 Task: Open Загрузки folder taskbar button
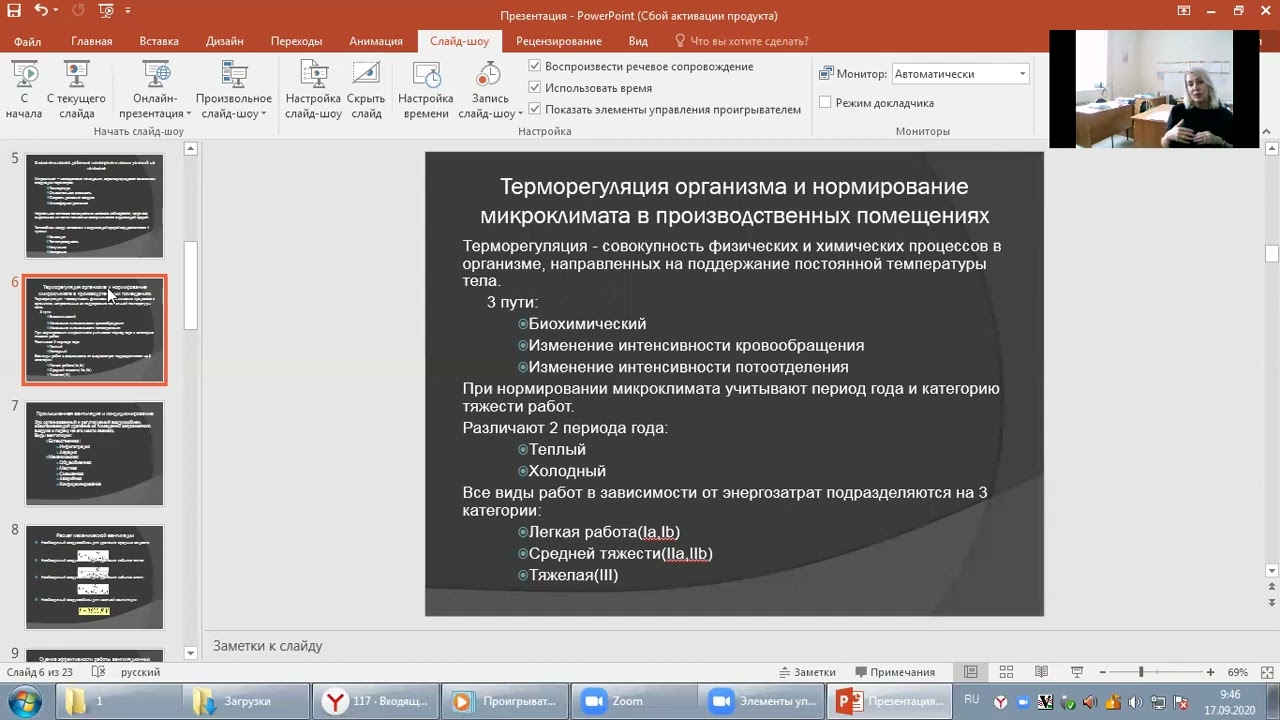point(247,701)
